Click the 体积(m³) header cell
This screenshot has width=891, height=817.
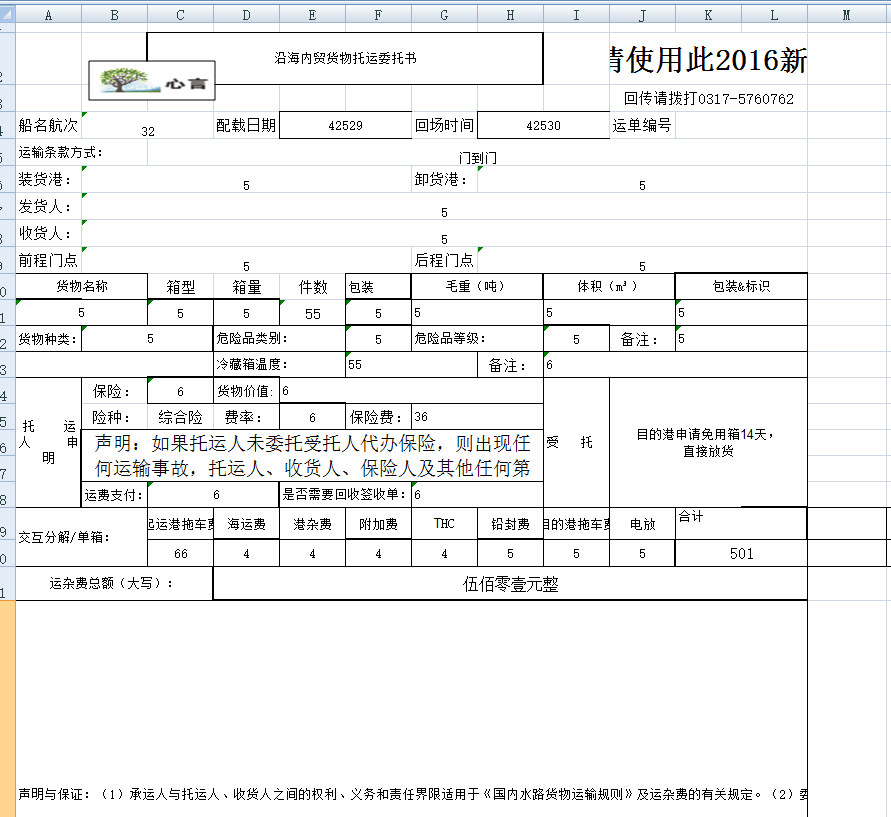(609, 286)
